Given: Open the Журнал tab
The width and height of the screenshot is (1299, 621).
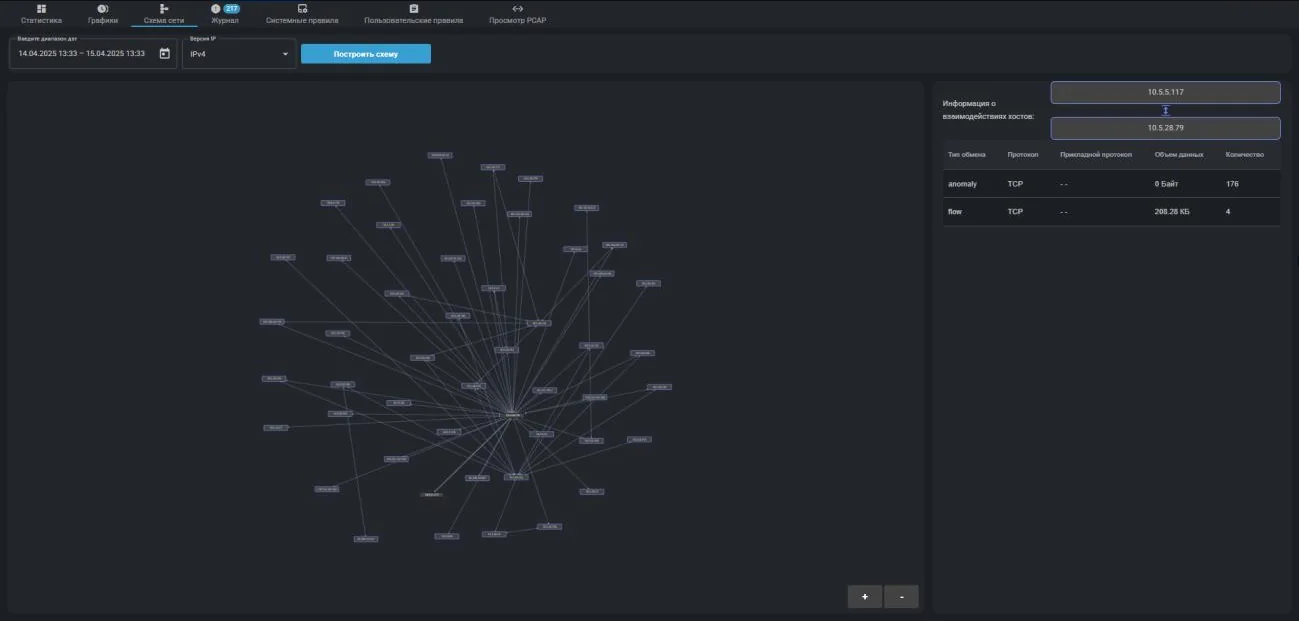Looking at the screenshot, I should [x=225, y=14].
